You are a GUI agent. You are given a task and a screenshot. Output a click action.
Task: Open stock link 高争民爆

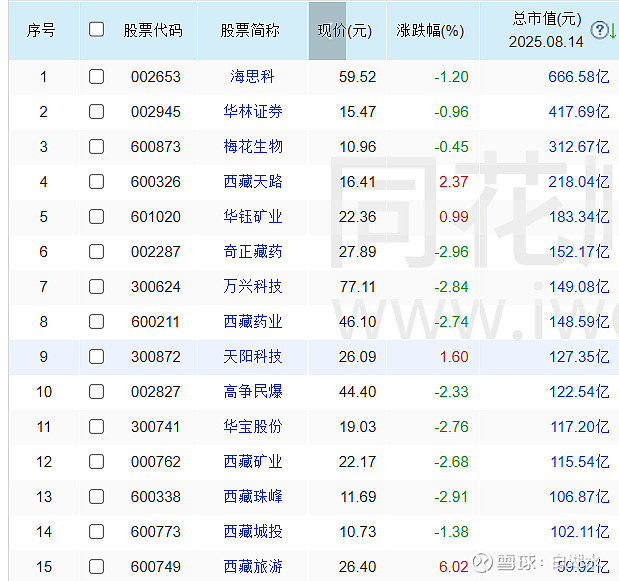click(253, 392)
